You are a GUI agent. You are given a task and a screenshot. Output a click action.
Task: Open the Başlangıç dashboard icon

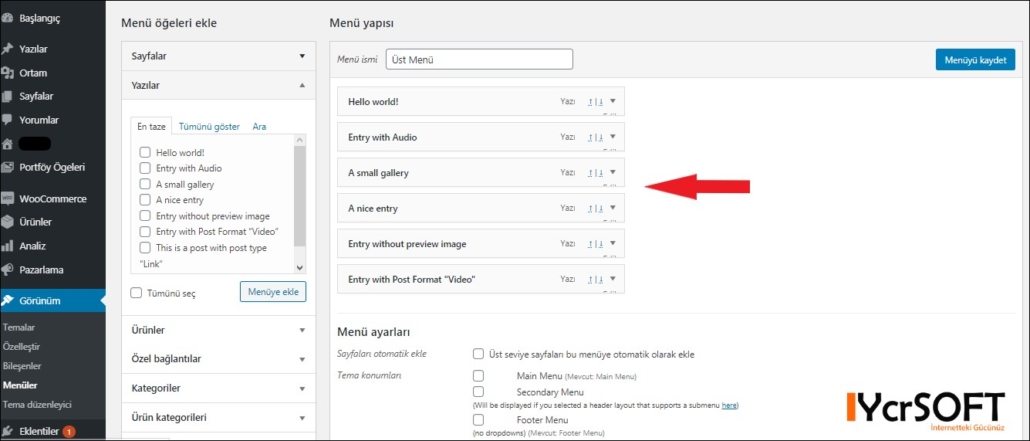pos(7,18)
